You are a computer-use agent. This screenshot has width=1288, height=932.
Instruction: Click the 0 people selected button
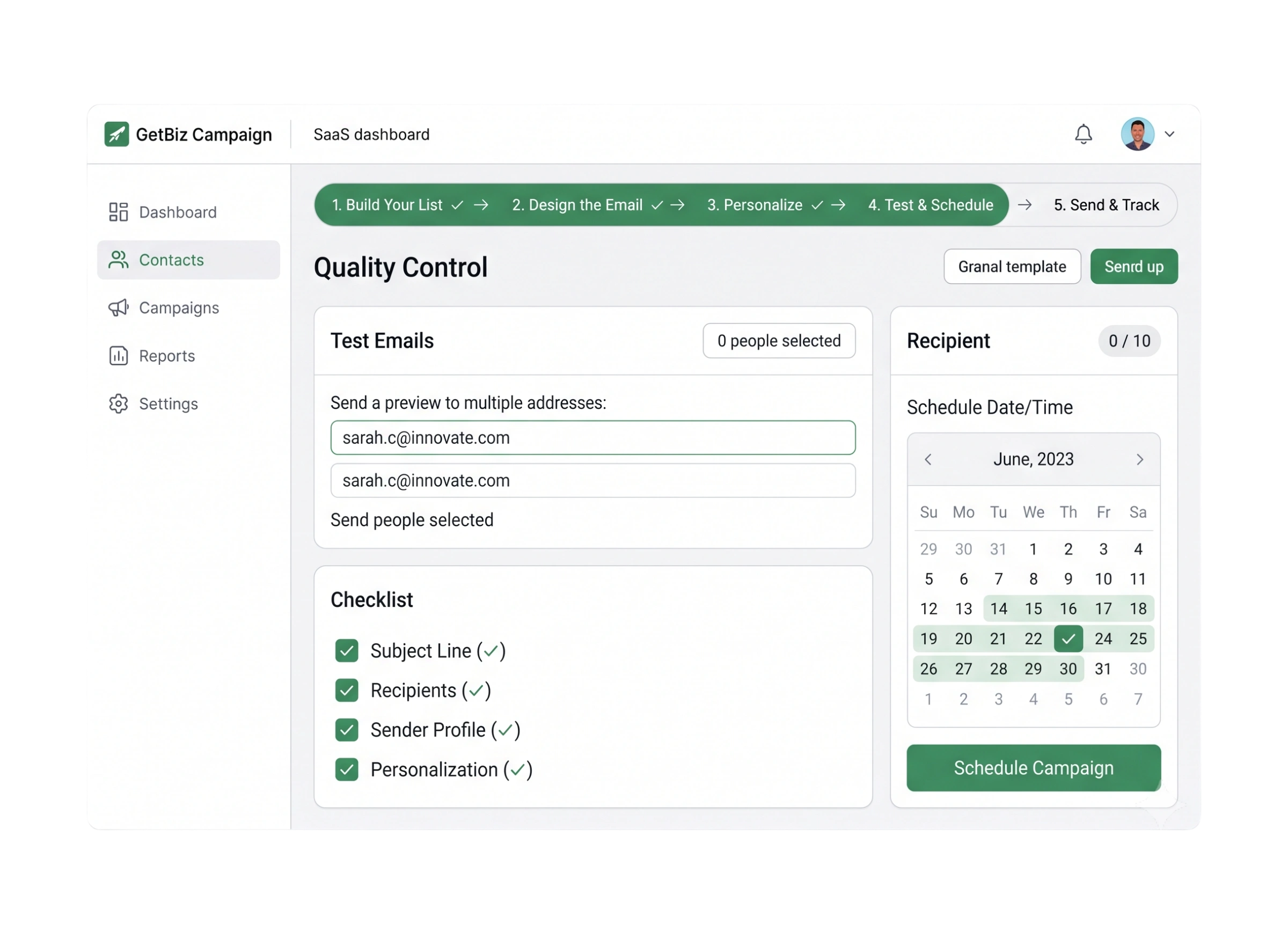click(779, 340)
